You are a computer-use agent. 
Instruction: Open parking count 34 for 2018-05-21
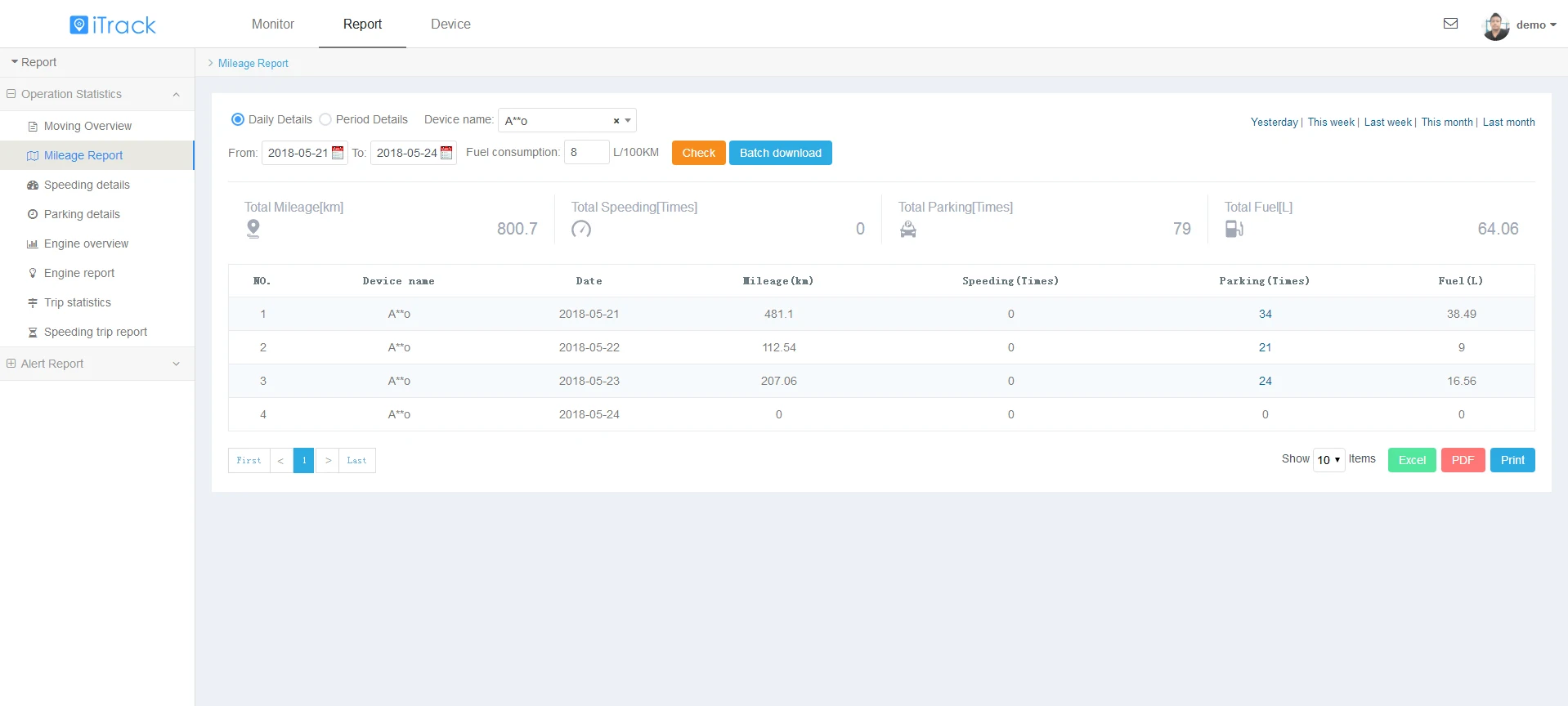(1265, 314)
